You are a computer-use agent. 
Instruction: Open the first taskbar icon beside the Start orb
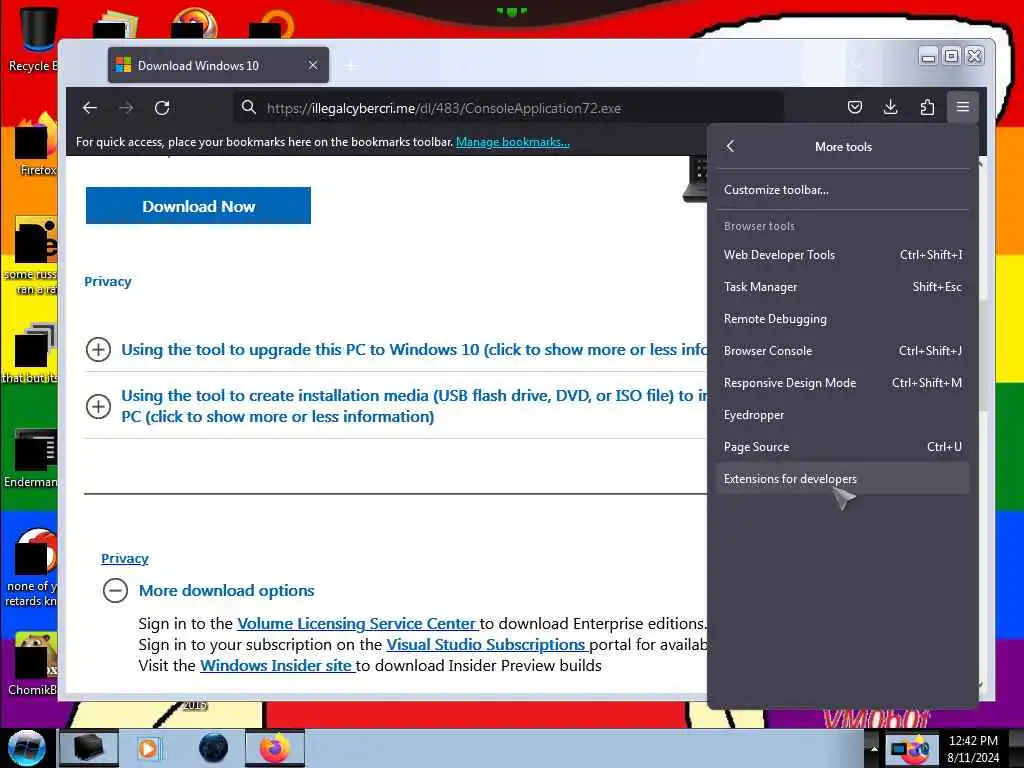coord(89,748)
